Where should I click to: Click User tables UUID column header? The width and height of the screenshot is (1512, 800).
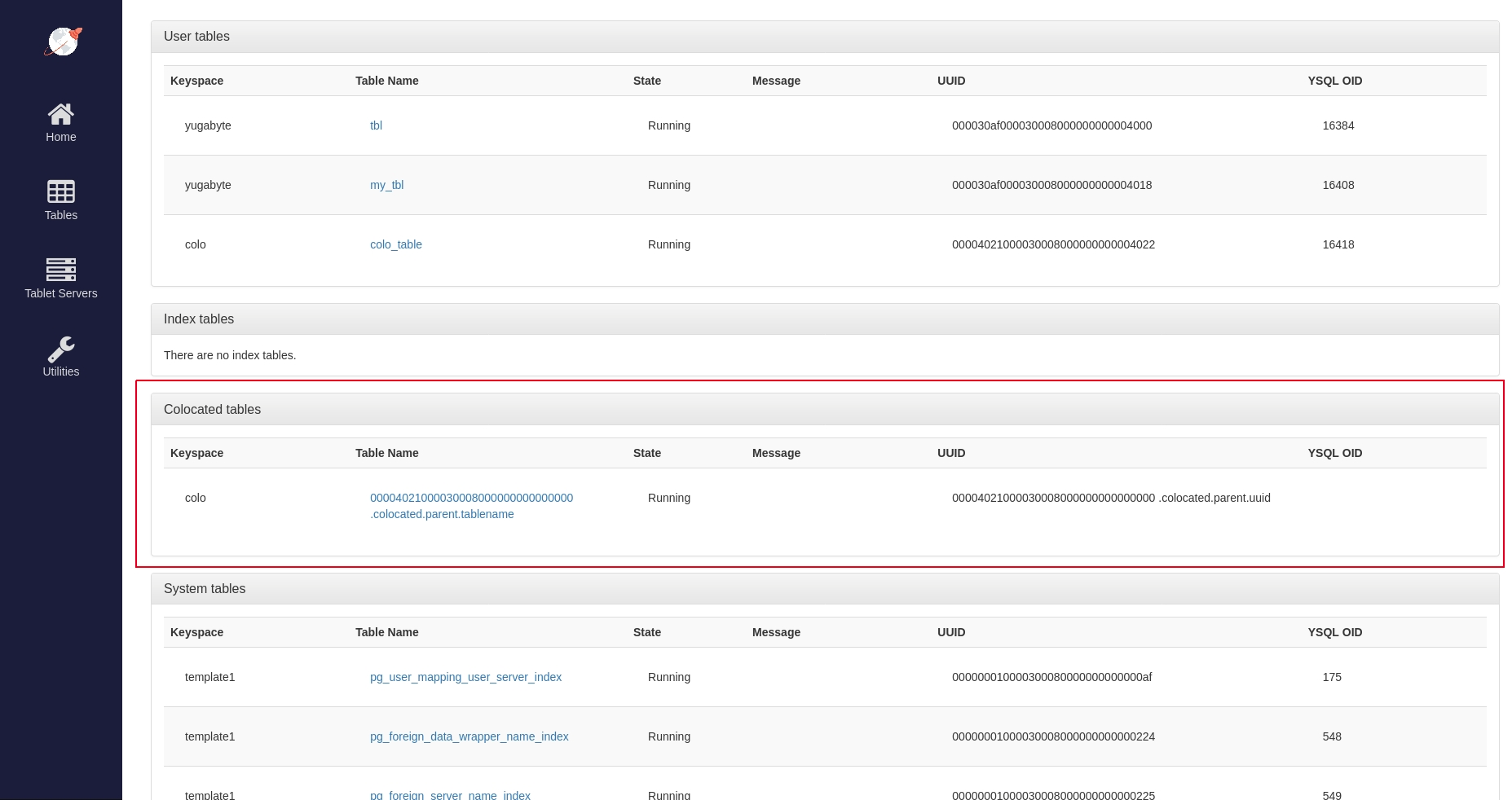pos(951,81)
